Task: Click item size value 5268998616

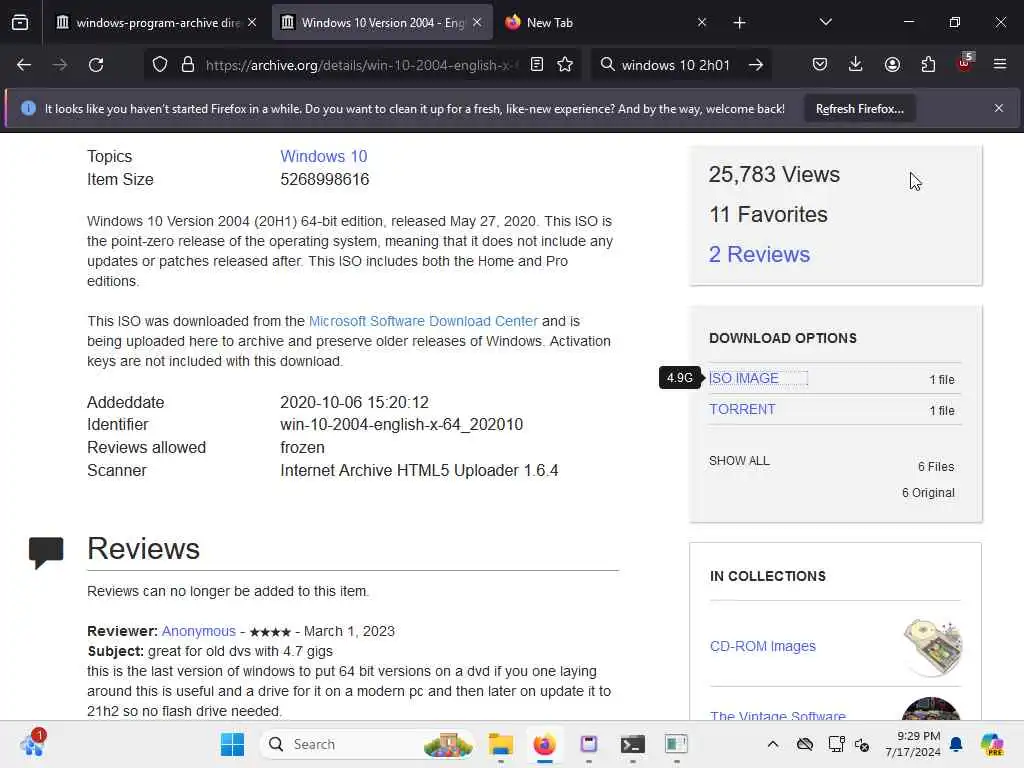Action: point(325,180)
